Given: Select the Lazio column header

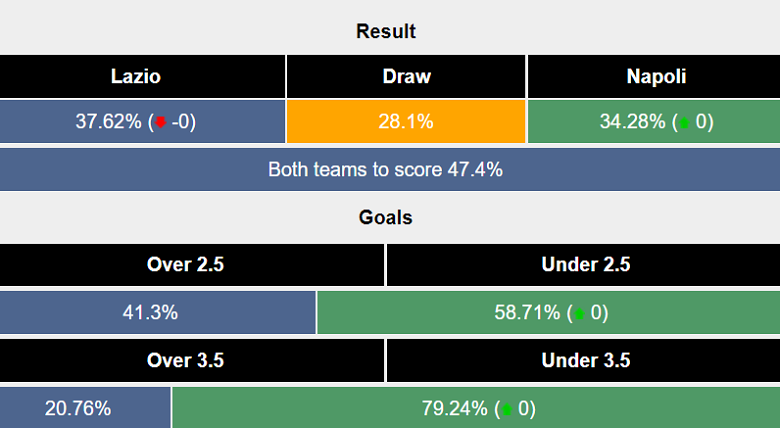Looking at the screenshot, I should [x=143, y=76].
